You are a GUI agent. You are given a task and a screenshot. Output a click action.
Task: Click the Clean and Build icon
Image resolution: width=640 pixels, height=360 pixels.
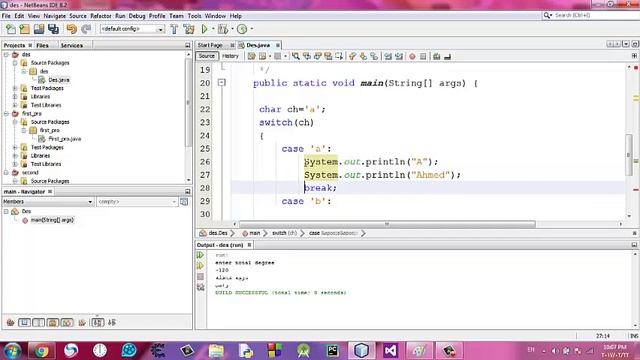[189, 29]
